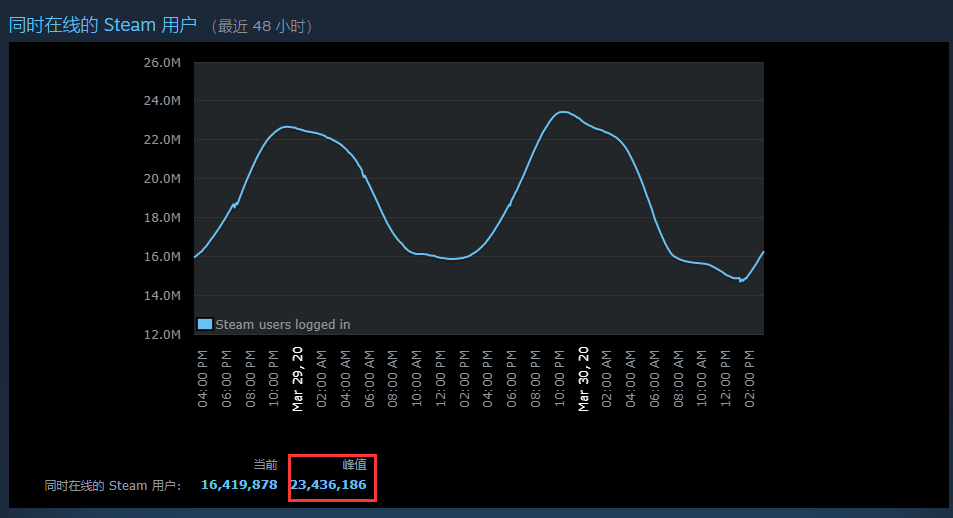Click the 20.0M y-axis label

point(162,179)
